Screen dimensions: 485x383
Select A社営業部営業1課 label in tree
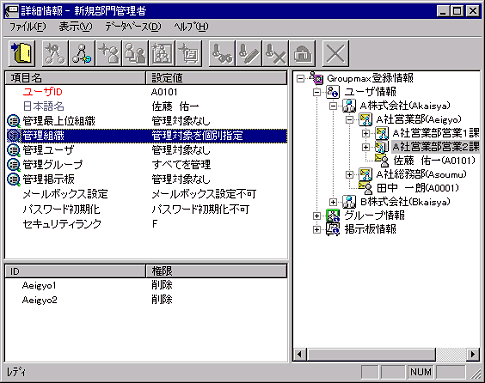coord(436,133)
